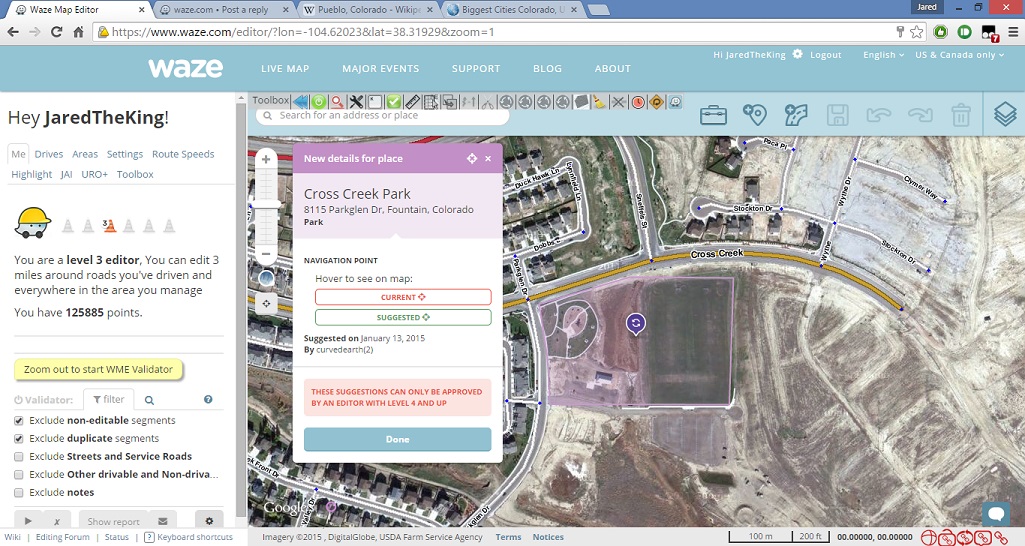Select the draw road icon
The width and height of the screenshot is (1025, 546).
(x=796, y=115)
